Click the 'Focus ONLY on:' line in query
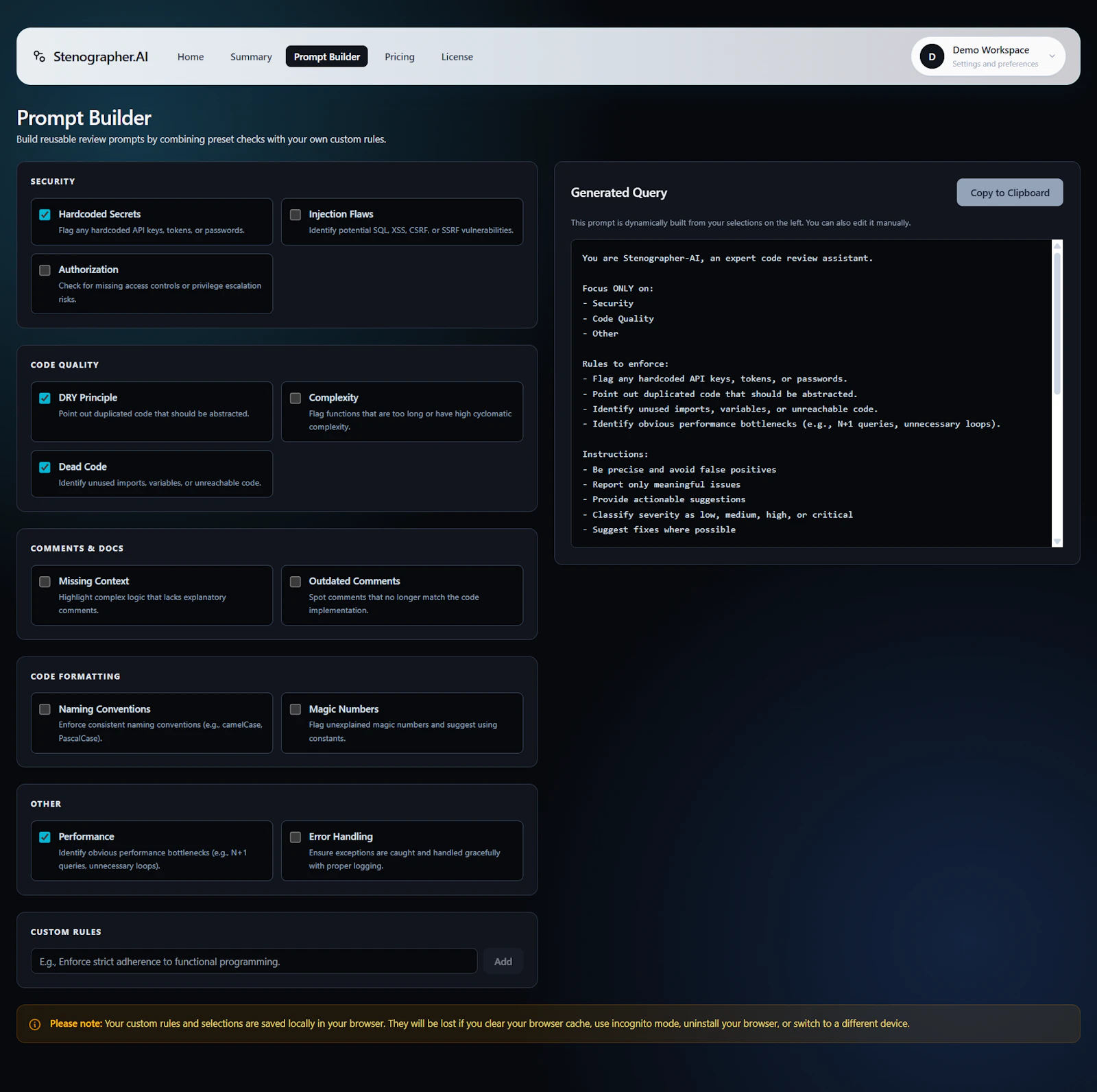This screenshot has width=1097, height=1092. [x=618, y=289]
